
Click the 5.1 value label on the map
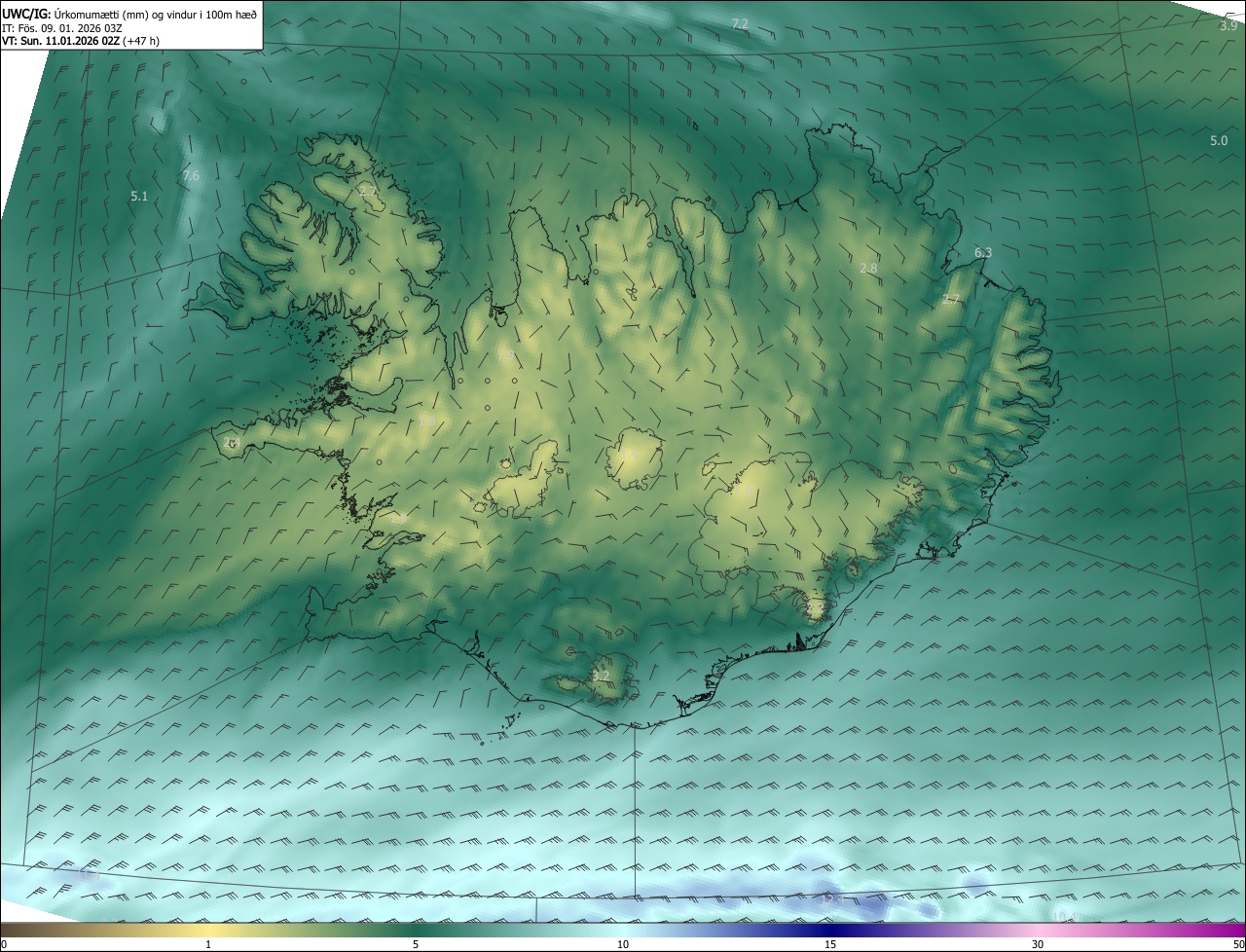[139, 196]
